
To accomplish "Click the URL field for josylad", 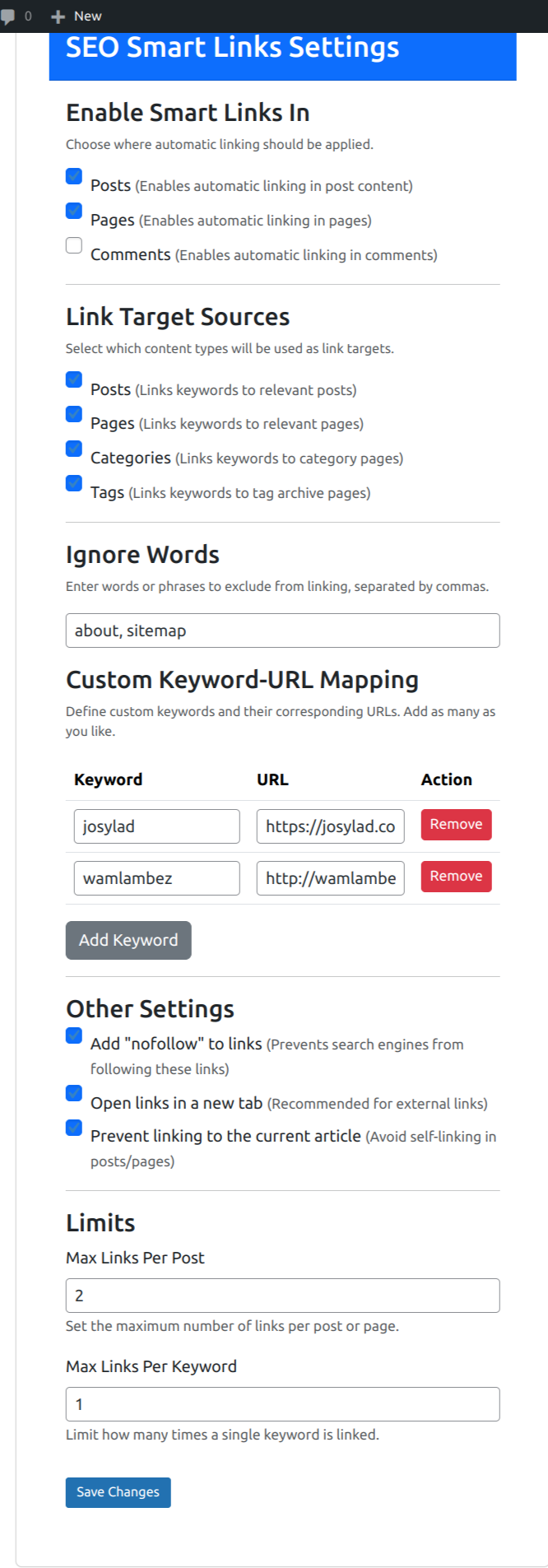I will pyautogui.click(x=330, y=826).
